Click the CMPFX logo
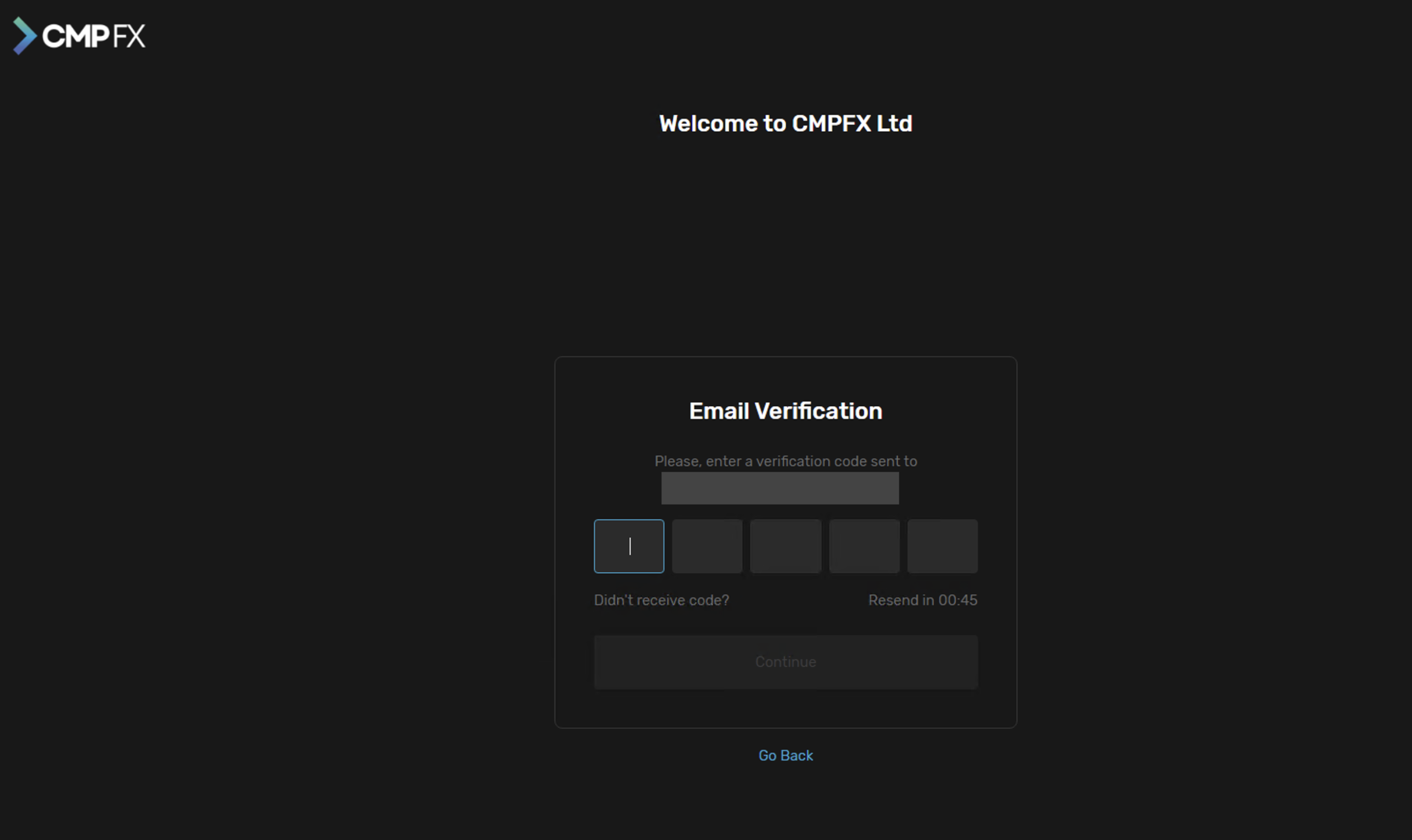1412x840 pixels. point(79,36)
